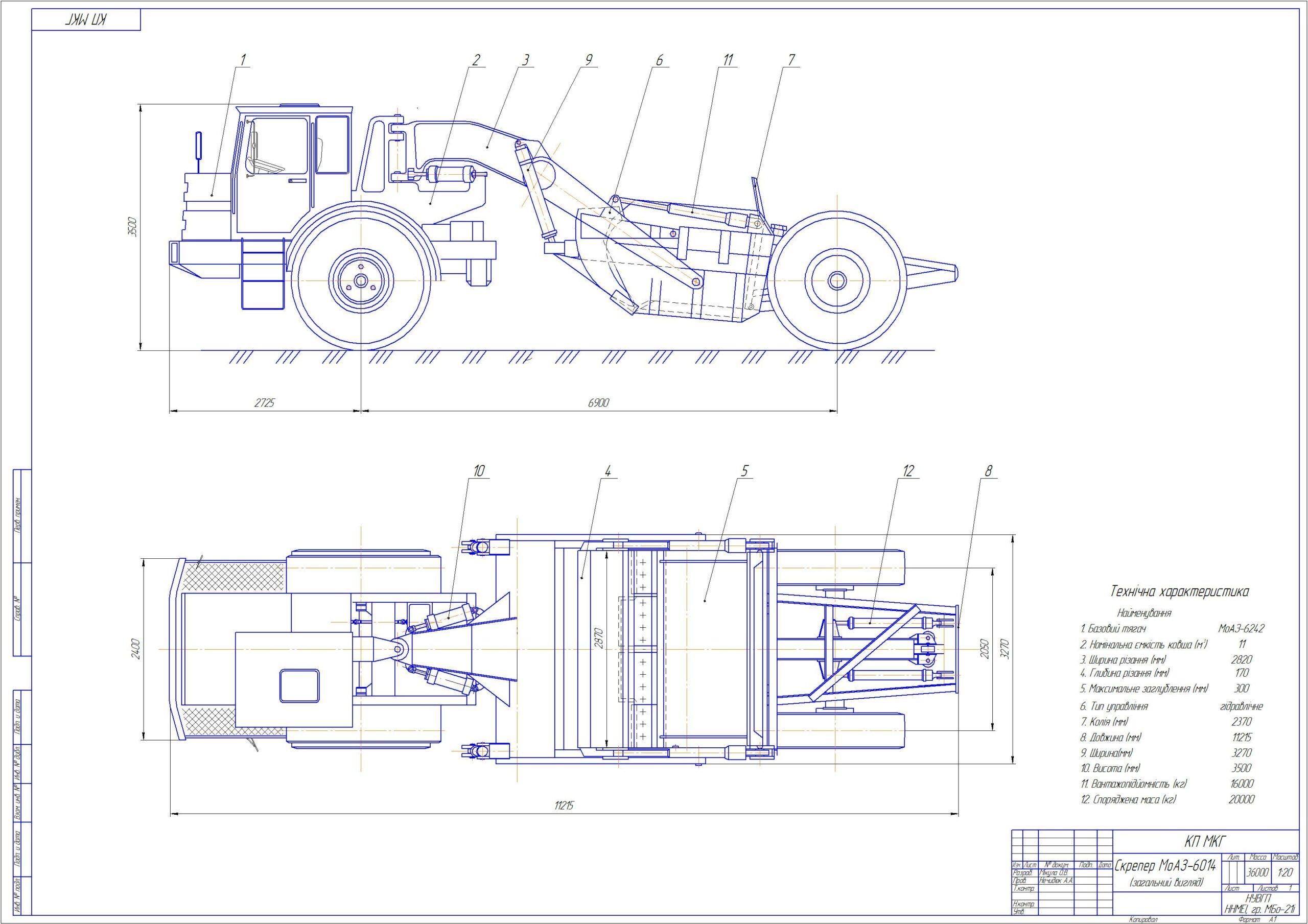Click the 6900 wheelbase dimension value
The width and height of the screenshot is (1308, 924).
tap(599, 403)
